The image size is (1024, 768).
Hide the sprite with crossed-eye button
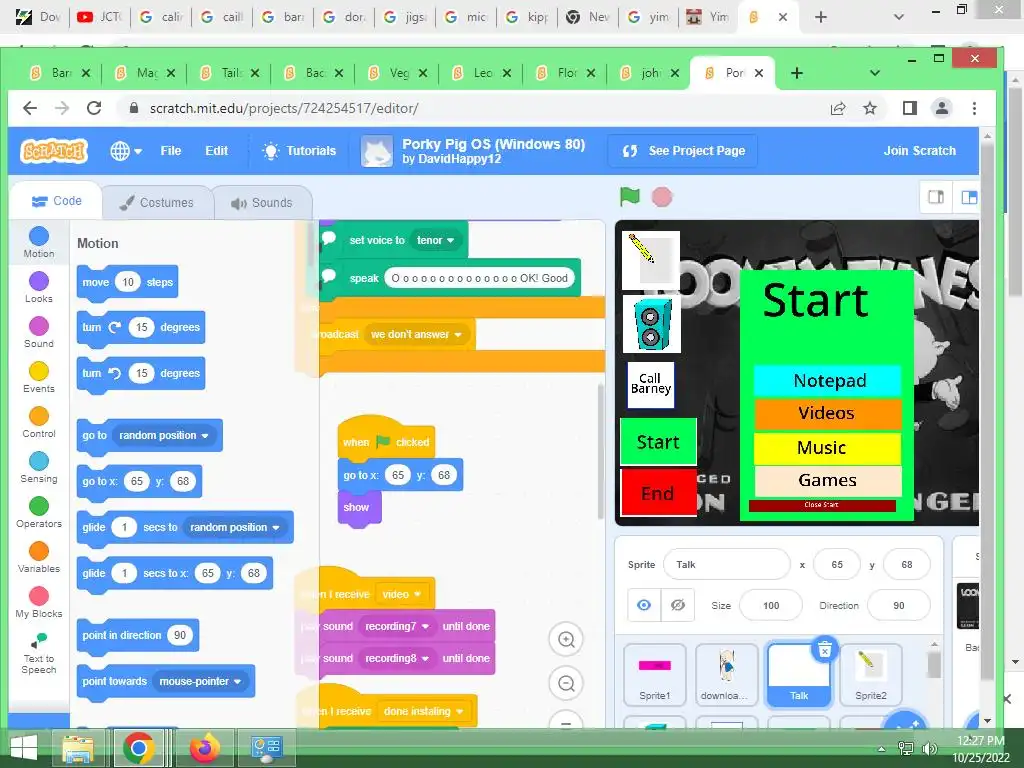coord(678,605)
